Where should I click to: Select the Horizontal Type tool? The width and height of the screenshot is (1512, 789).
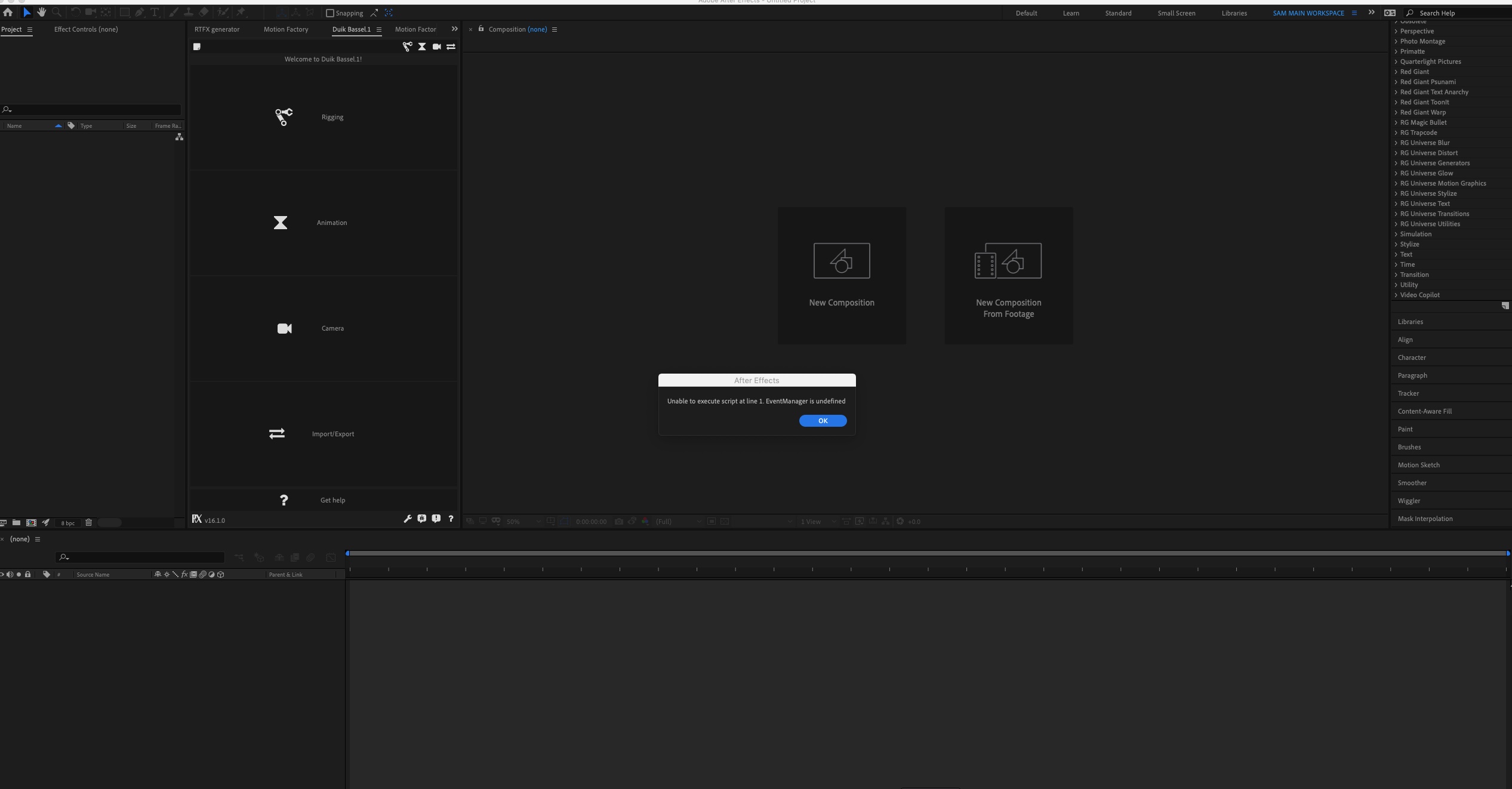(155, 12)
